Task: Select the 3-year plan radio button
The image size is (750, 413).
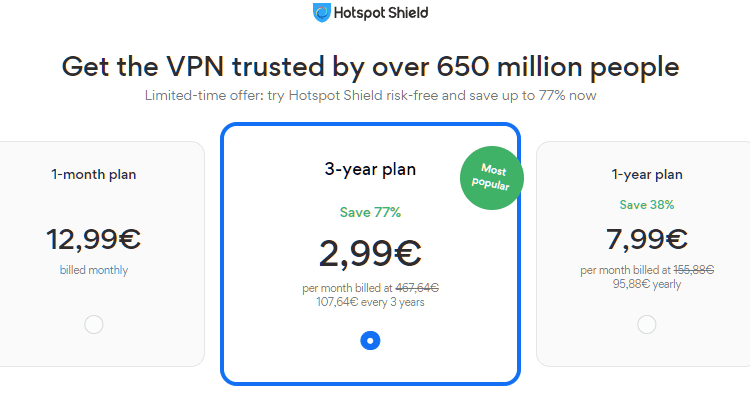Action: [x=370, y=341]
